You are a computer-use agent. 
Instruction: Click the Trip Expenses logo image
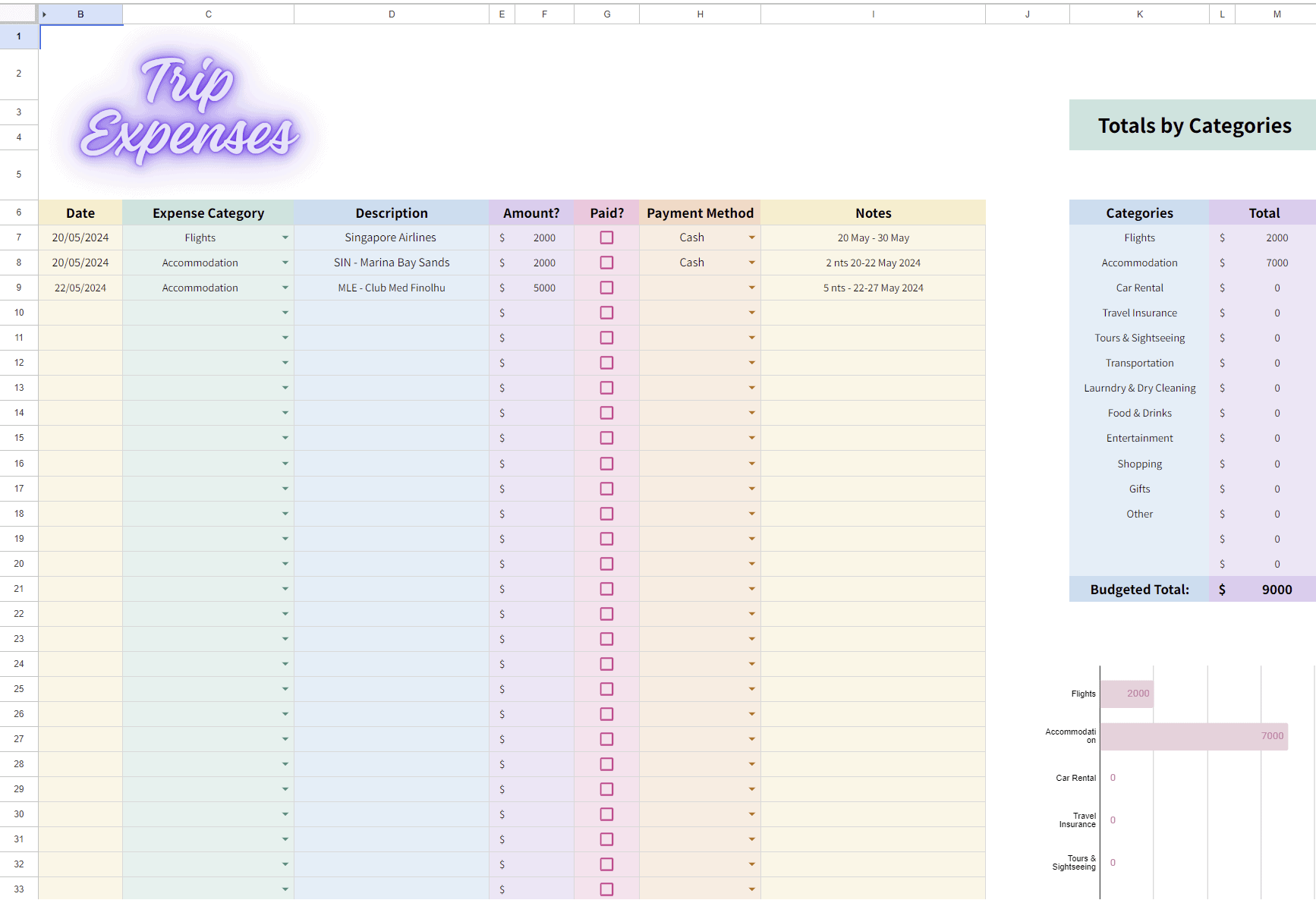[190, 110]
